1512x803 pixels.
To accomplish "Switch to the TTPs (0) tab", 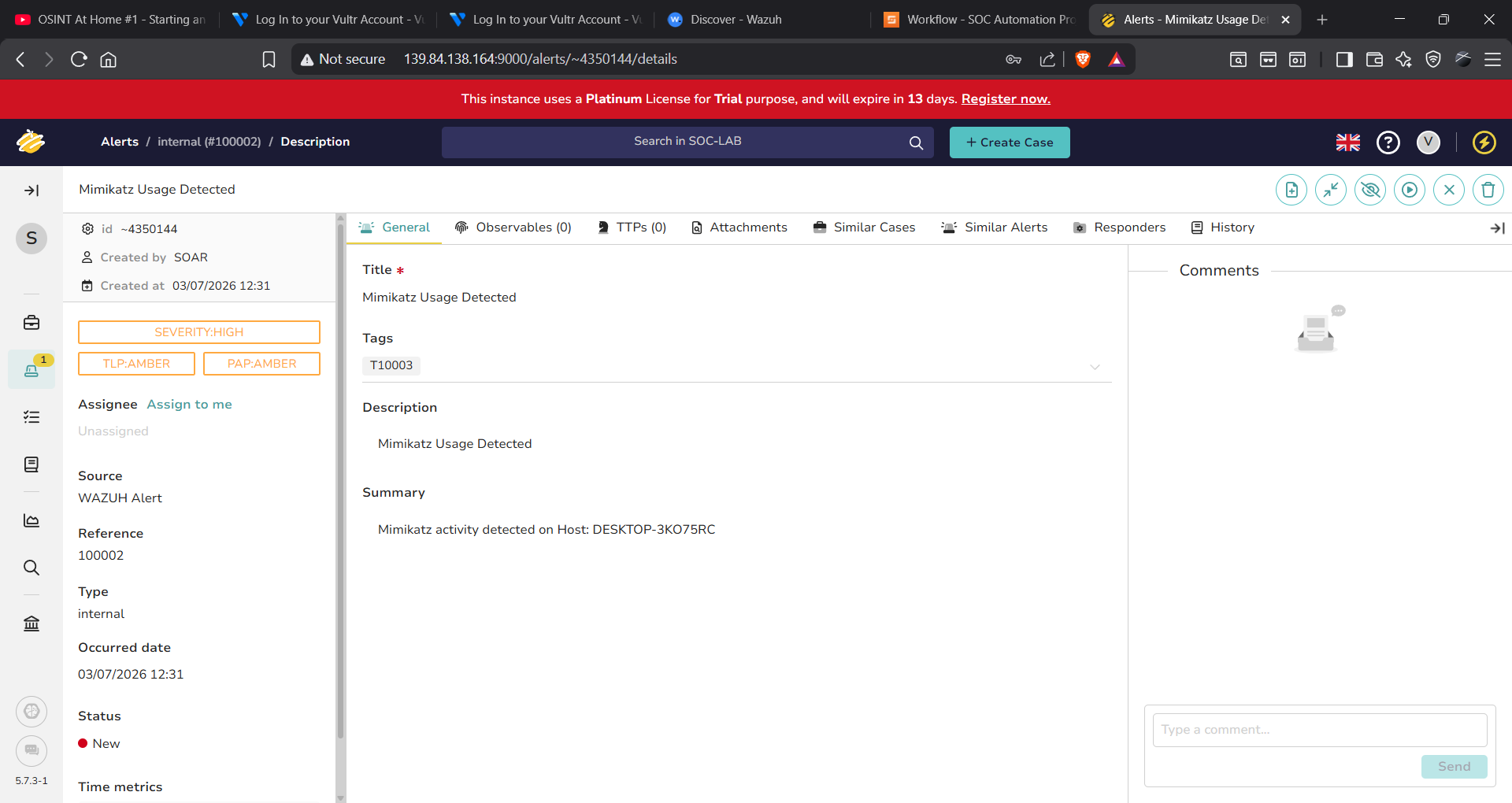I will [632, 228].
